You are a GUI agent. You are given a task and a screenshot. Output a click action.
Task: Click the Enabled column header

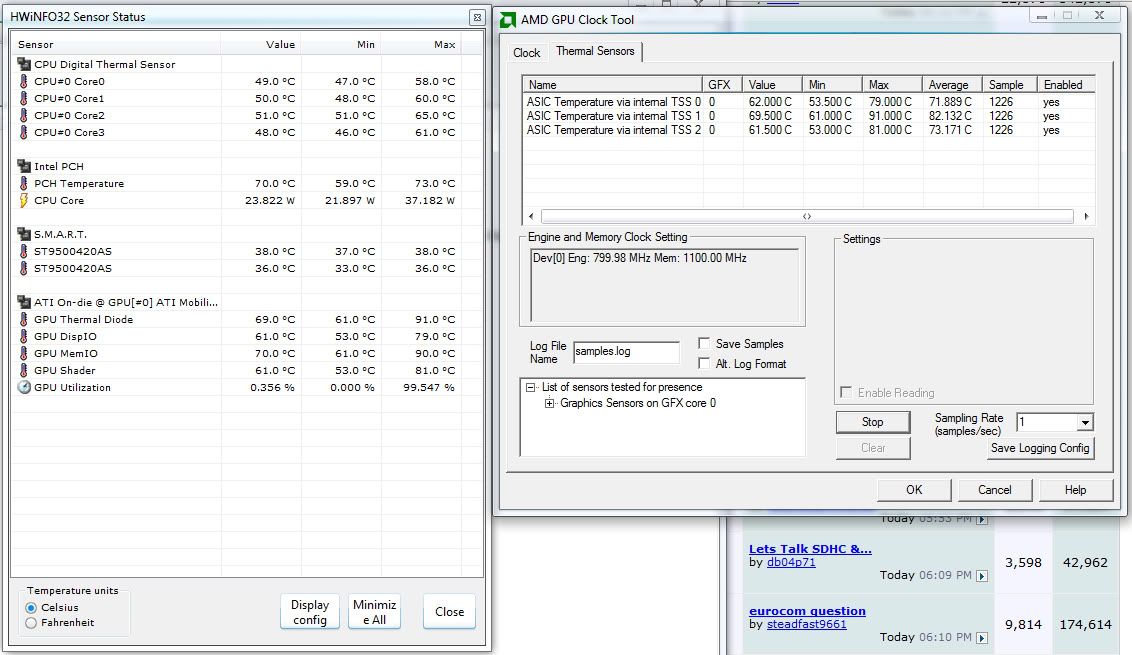tap(1066, 84)
